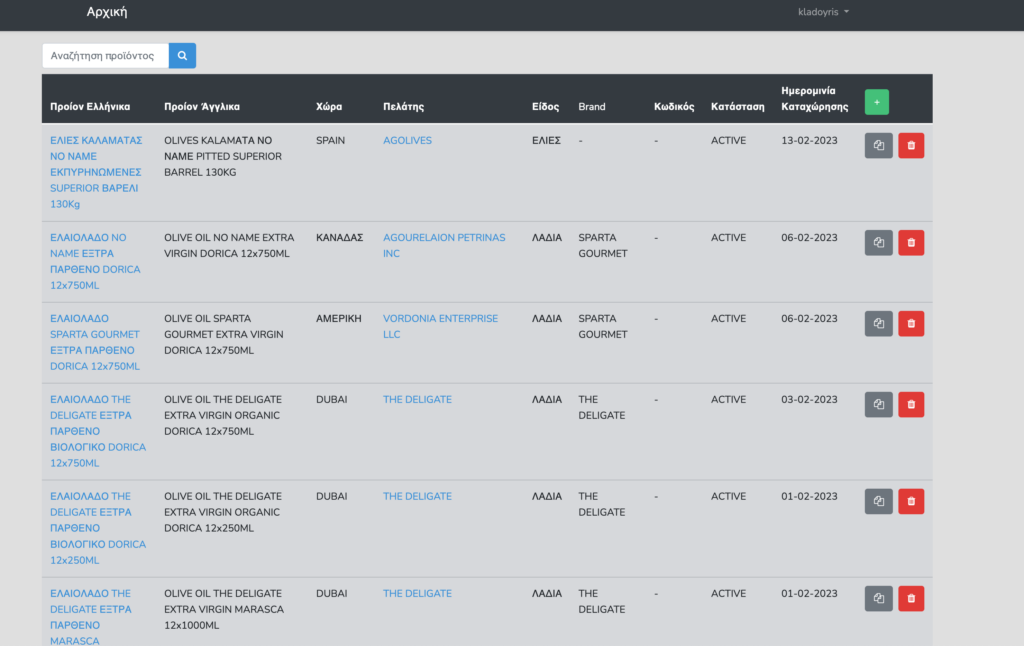Viewport: 1024px width, 646px height.
Task: Add a new product with green plus button
Action: coord(876,102)
